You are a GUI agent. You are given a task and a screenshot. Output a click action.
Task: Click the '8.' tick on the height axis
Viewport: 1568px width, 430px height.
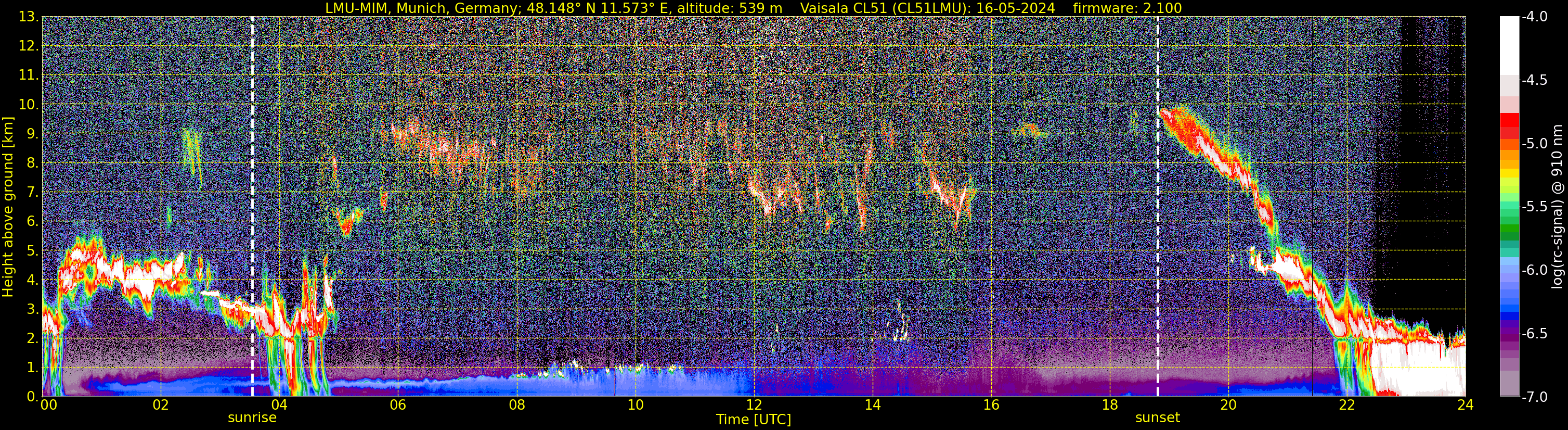tap(32, 162)
